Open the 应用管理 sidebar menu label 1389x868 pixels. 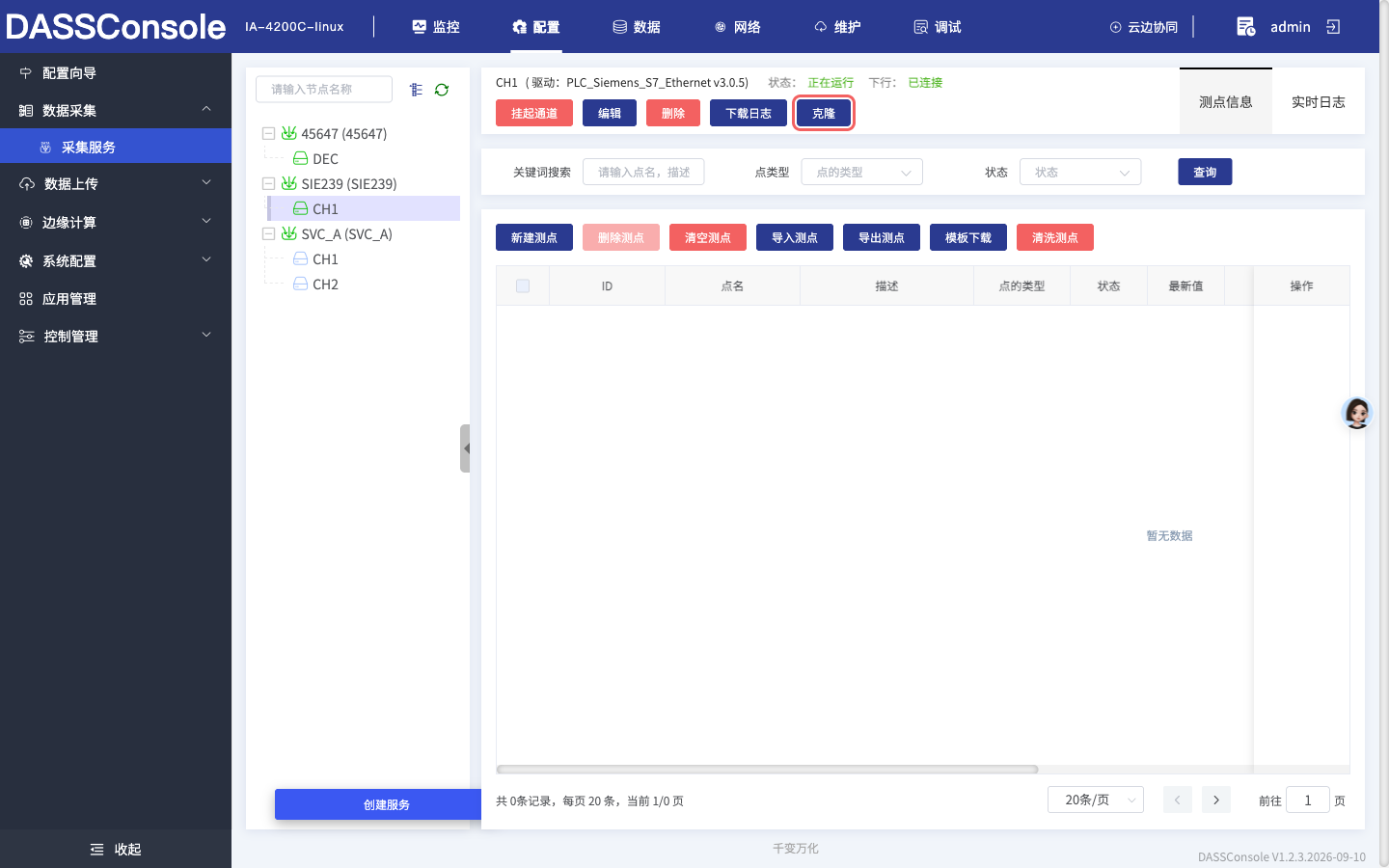[69, 299]
